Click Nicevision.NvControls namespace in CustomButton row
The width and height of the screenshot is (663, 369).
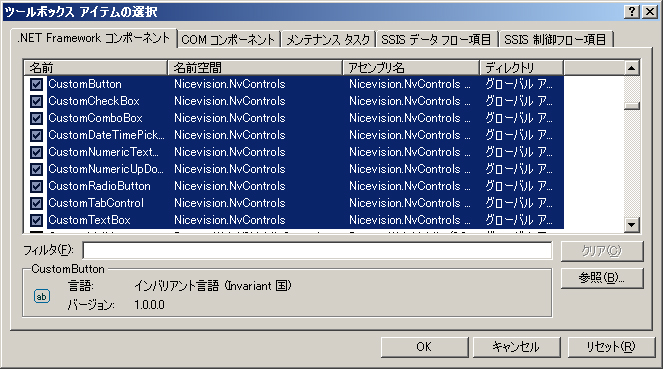pyautogui.click(x=230, y=84)
